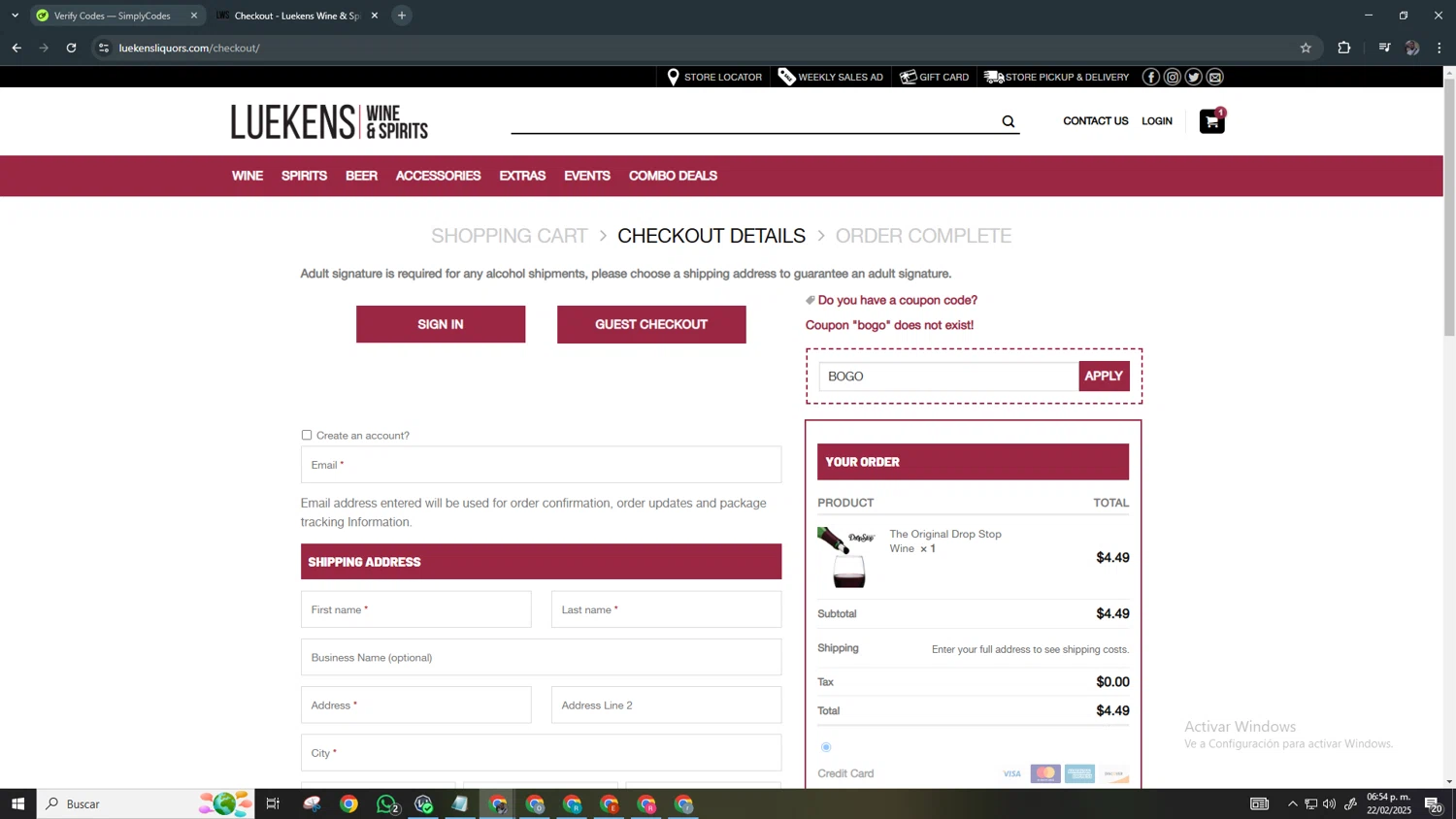The height and width of the screenshot is (819, 1456).
Task: Open Chrome three-dot menu
Action: point(1439,48)
